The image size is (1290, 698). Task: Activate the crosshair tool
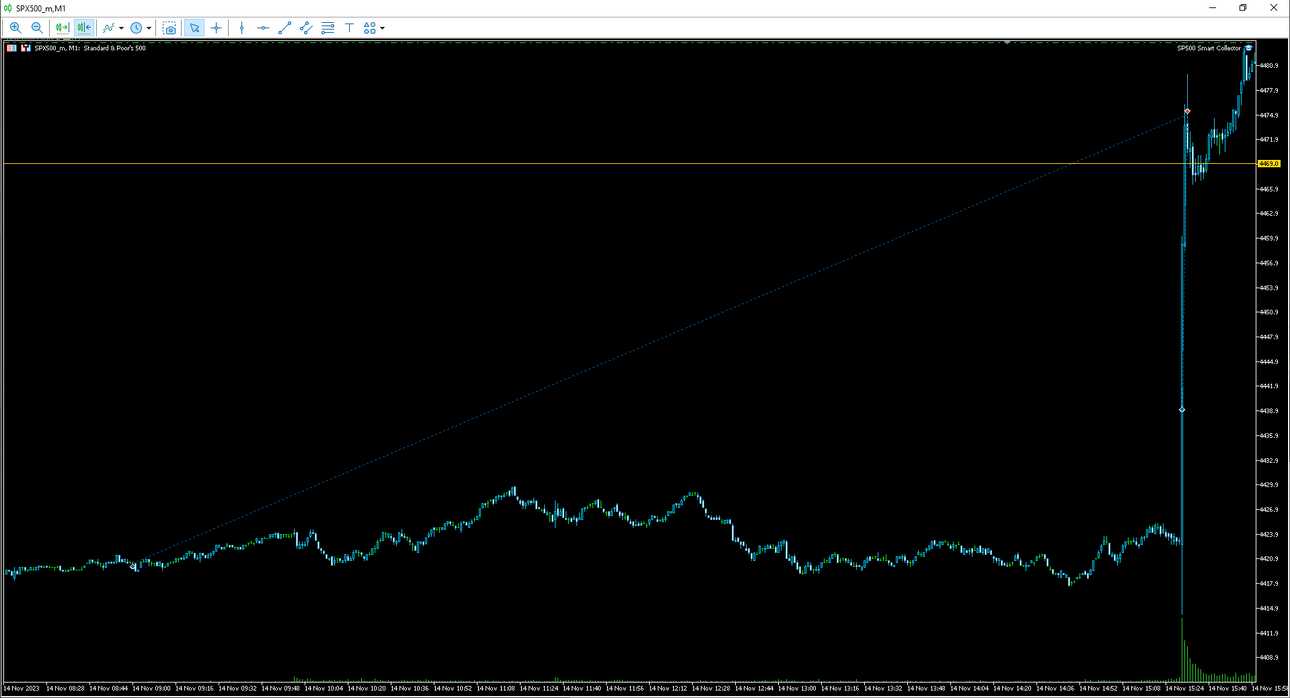[x=216, y=28]
